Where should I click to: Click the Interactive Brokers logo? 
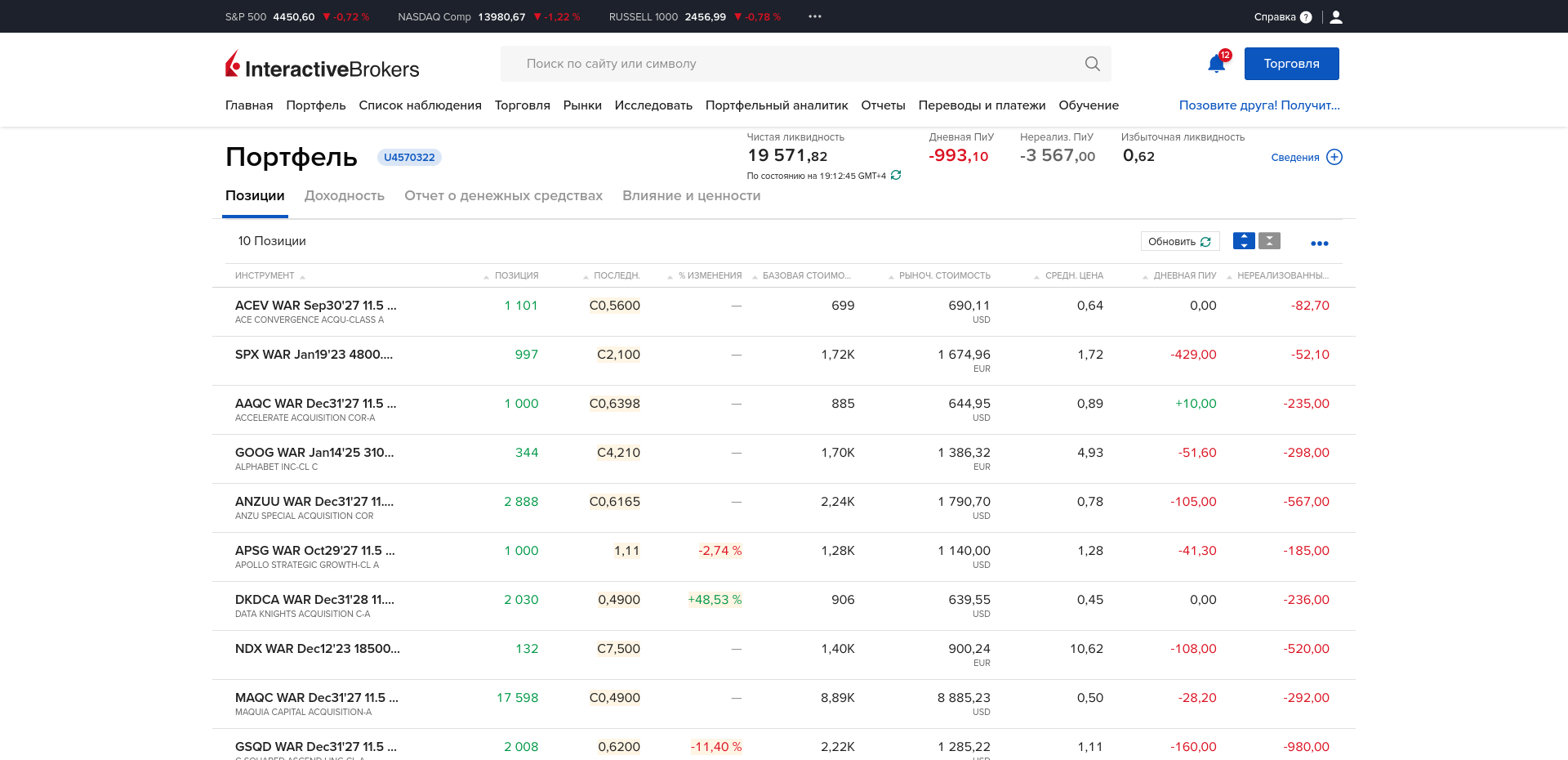322,65
